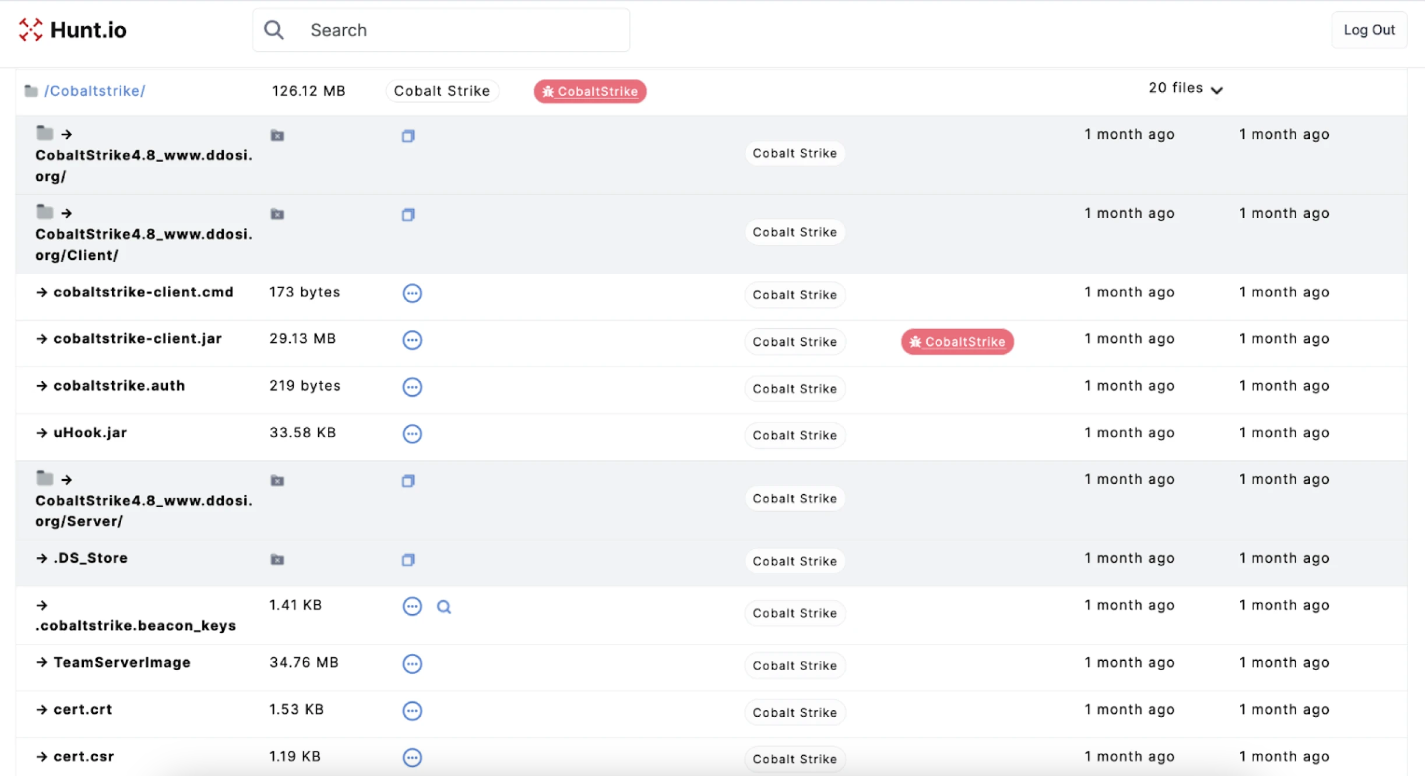This screenshot has width=1425, height=776.
Task: Click Cobalt Strike tag in .DS_Store row
Action: click(x=795, y=561)
